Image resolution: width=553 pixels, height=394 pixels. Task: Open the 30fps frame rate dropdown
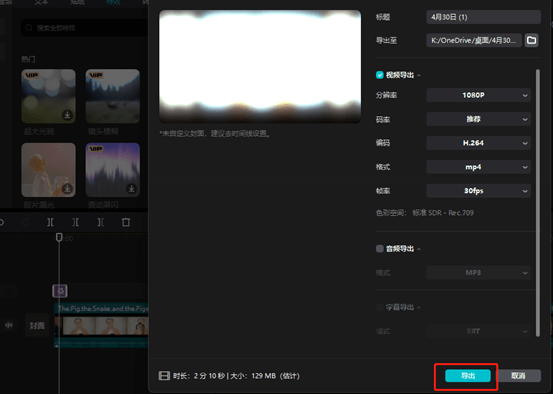(x=478, y=191)
